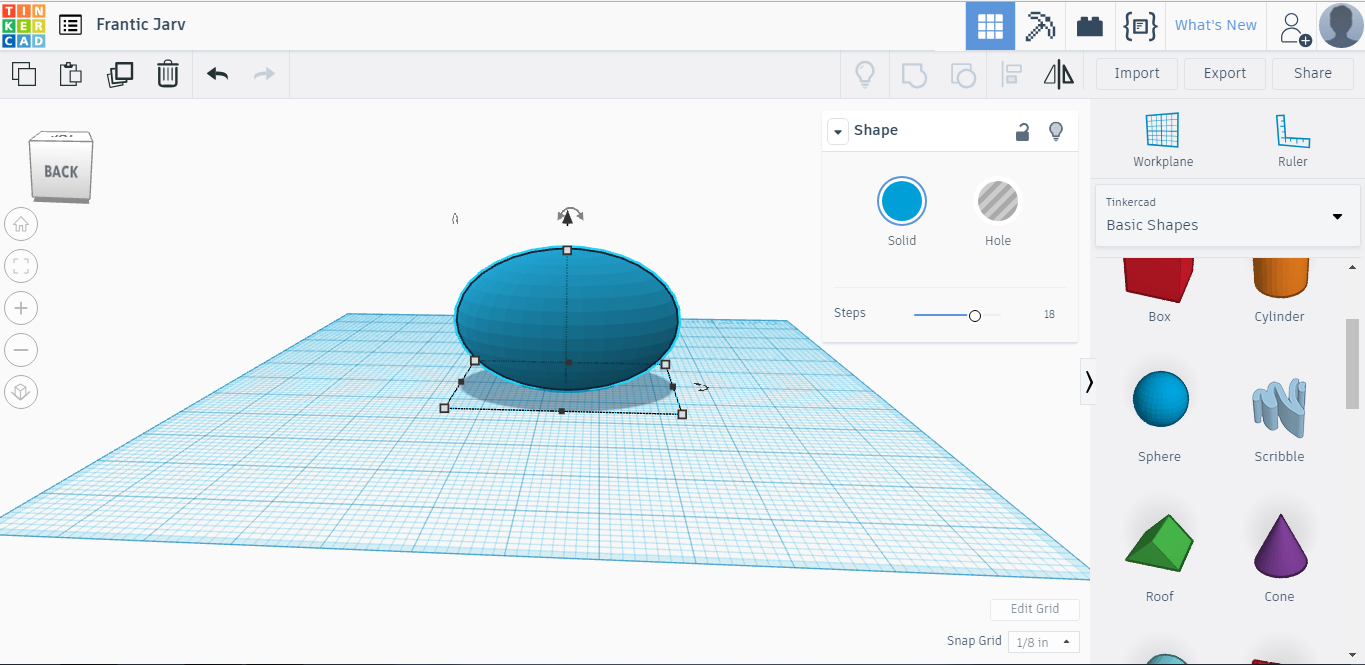Screen dimensions: 1365x665
Task: Click the Import button
Action: click(x=1137, y=73)
